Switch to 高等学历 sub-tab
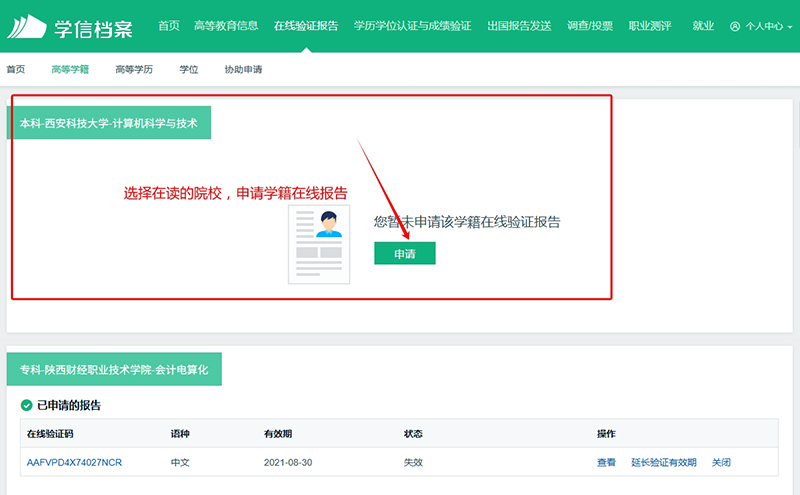This screenshot has width=800, height=495. click(134, 69)
